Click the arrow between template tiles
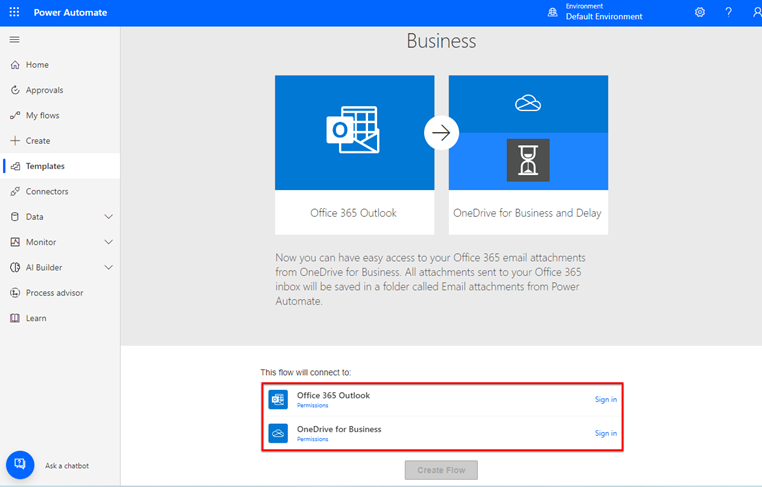Viewport: 762px width, 487px height. [441, 133]
